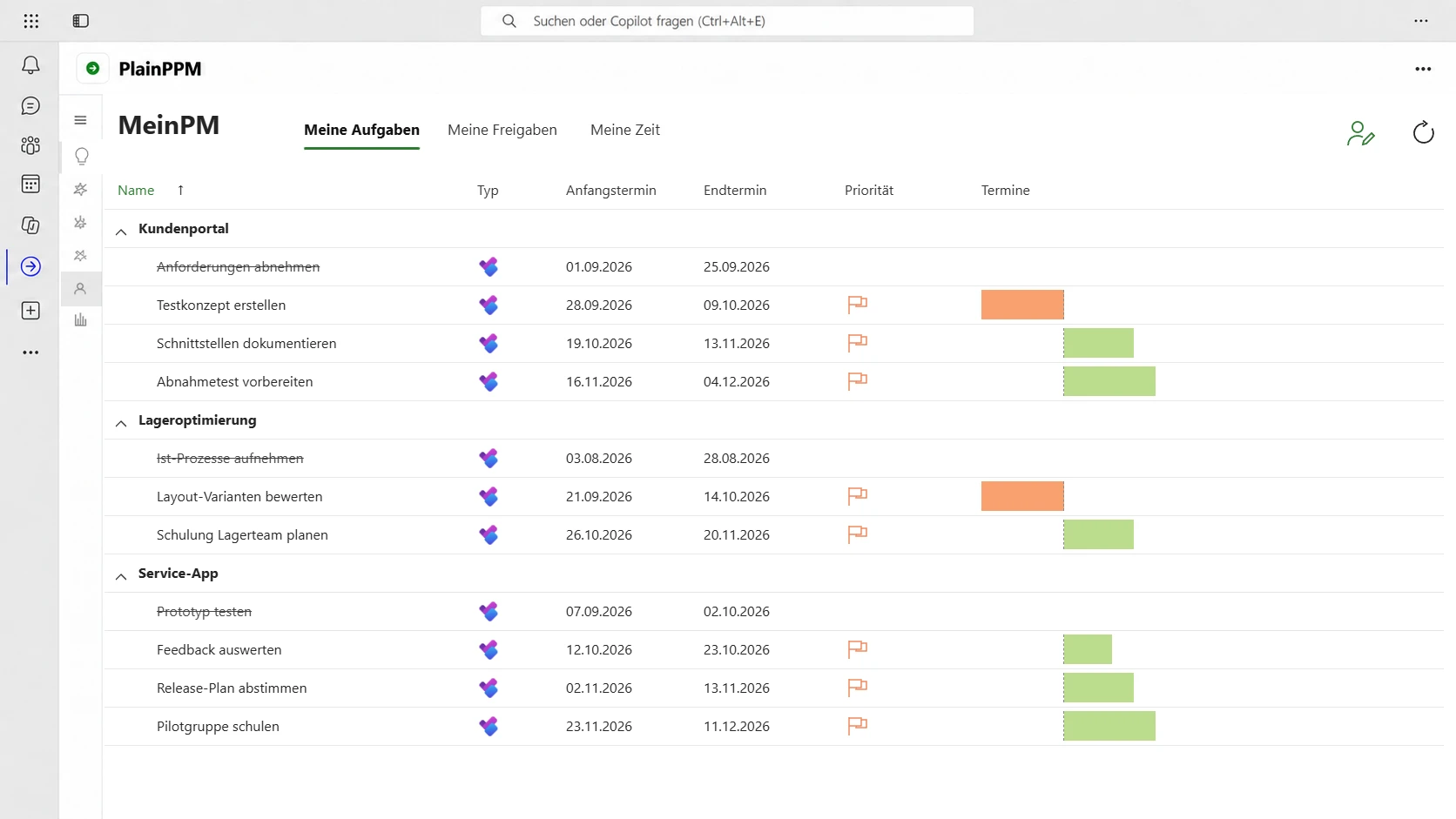Image resolution: width=1456 pixels, height=819 pixels.
Task: Click the priority flag for Abnahmetest vorbereiten
Action: click(858, 381)
